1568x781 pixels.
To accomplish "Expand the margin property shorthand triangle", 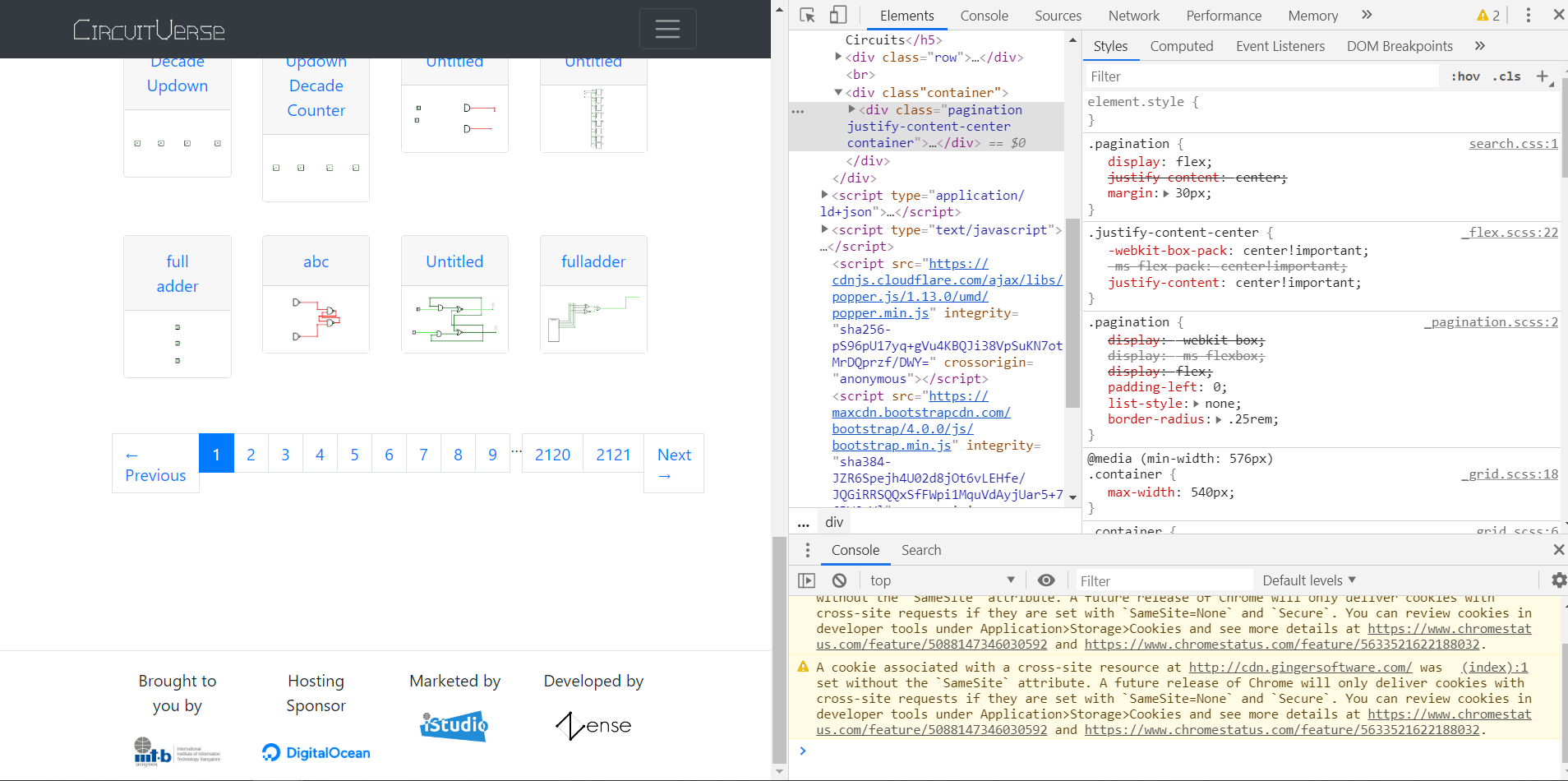I will (1166, 194).
